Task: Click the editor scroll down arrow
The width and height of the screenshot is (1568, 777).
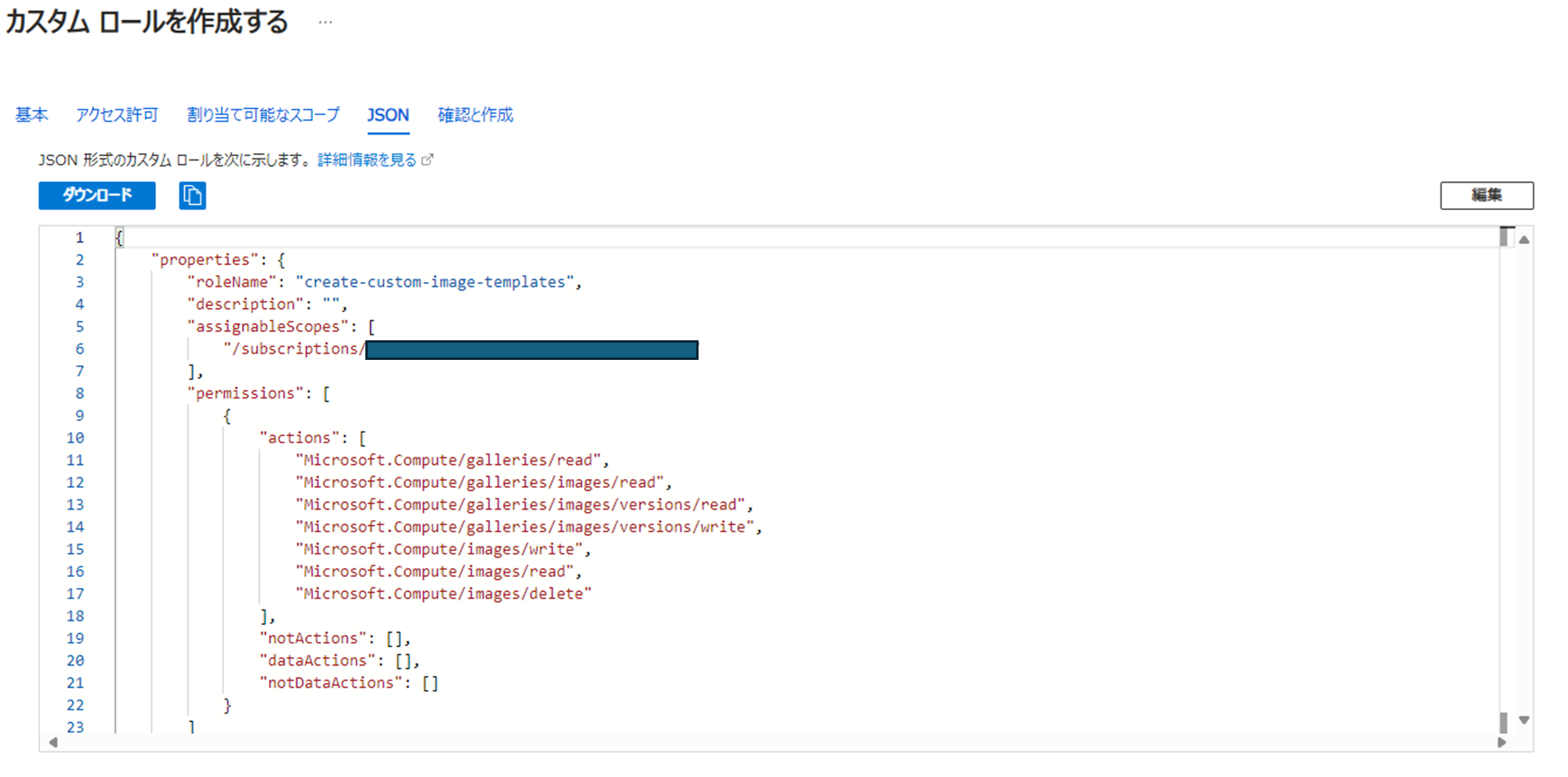Action: coord(1524,720)
